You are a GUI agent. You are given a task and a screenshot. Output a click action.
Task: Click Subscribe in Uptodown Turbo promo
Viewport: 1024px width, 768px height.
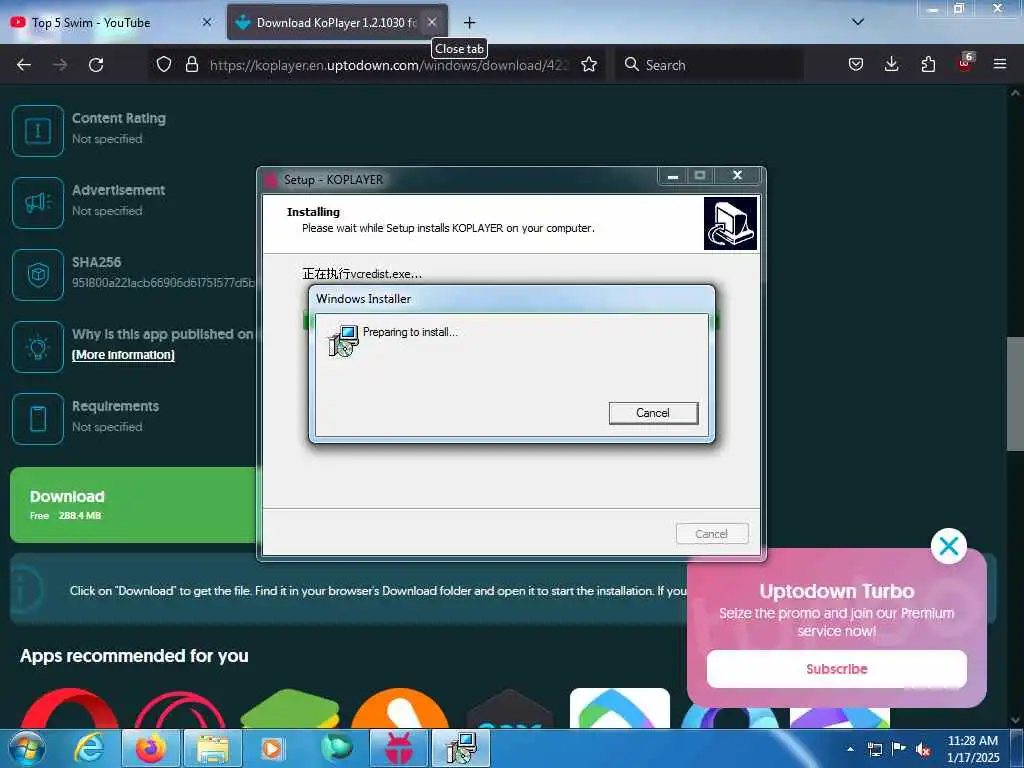coord(837,669)
